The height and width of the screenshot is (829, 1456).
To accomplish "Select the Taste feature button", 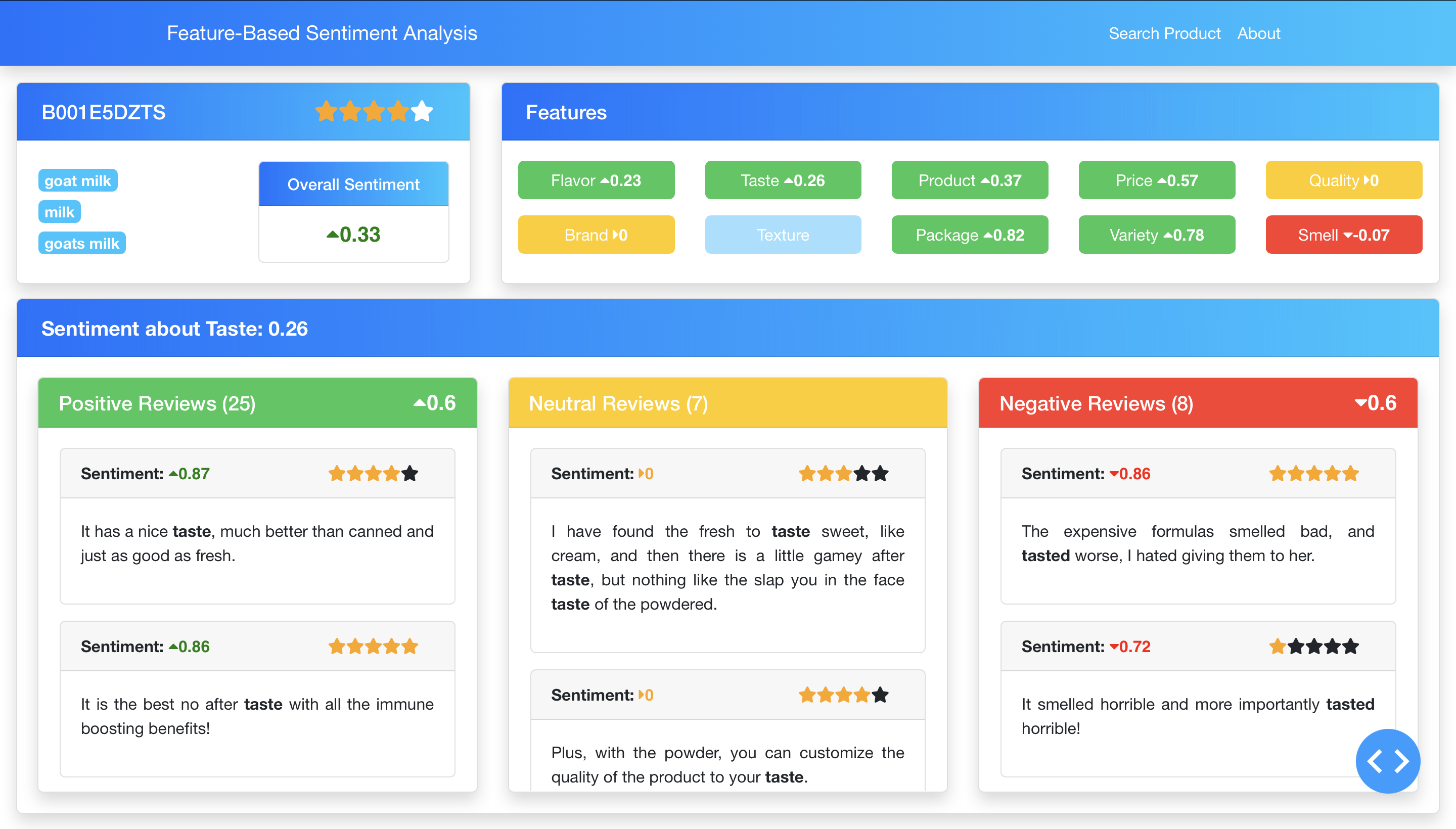I will (x=783, y=180).
